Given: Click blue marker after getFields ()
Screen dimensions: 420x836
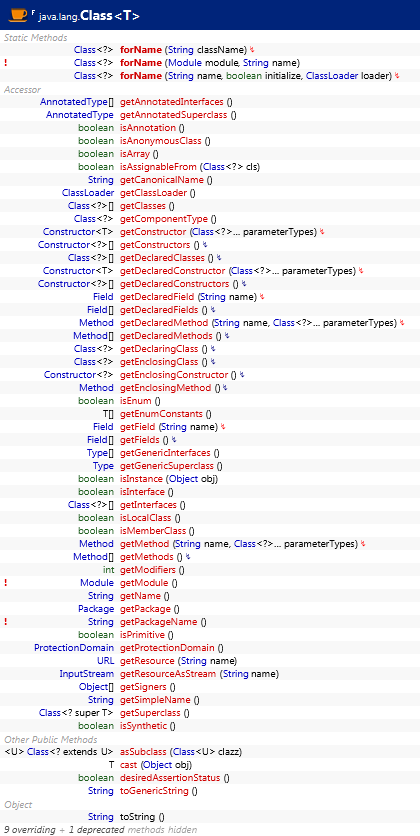Looking at the screenshot, I should pos(173,440).
